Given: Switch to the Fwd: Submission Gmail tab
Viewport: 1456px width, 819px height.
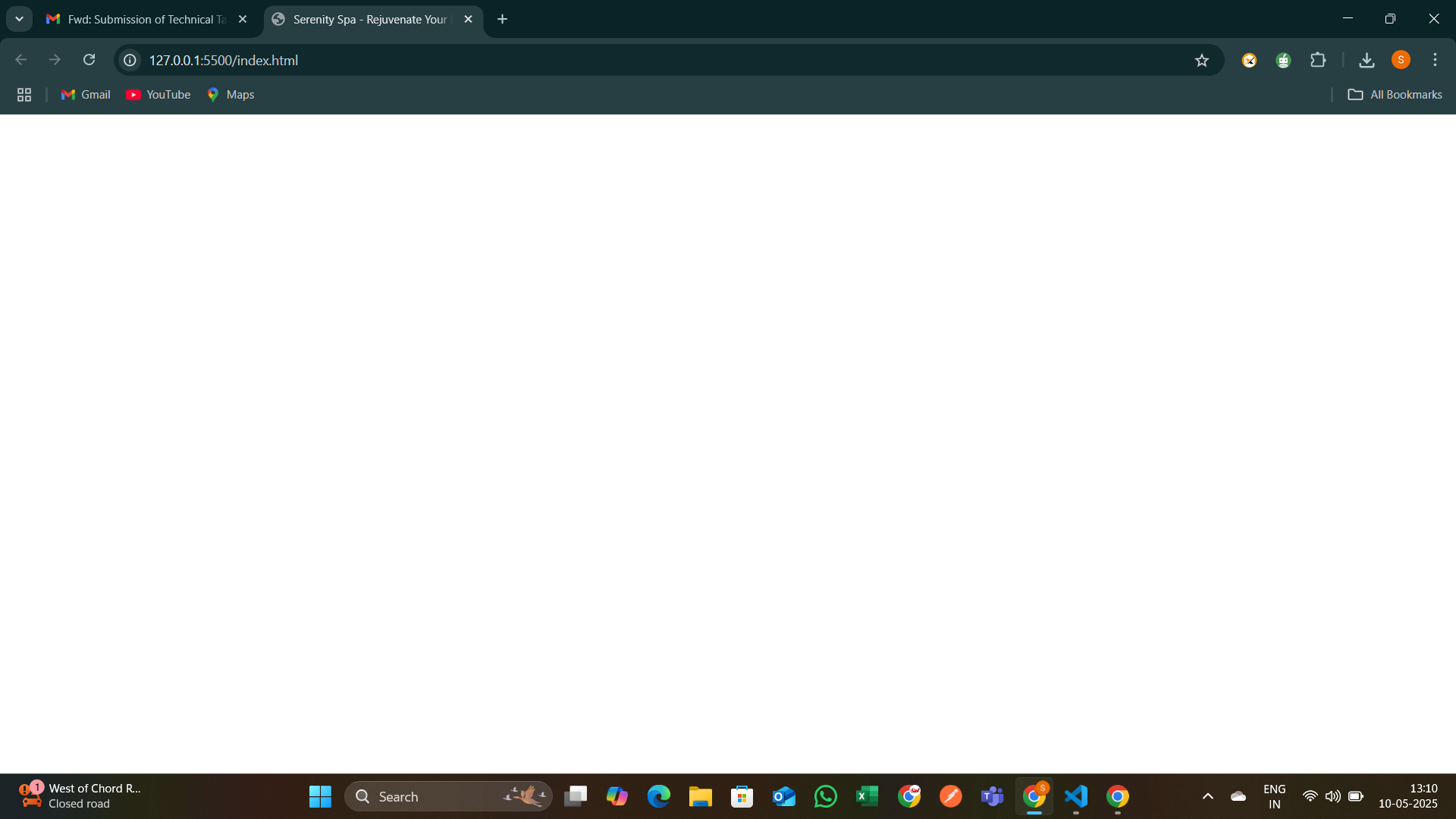Looking at the screenshot, I should click(144, 20).
